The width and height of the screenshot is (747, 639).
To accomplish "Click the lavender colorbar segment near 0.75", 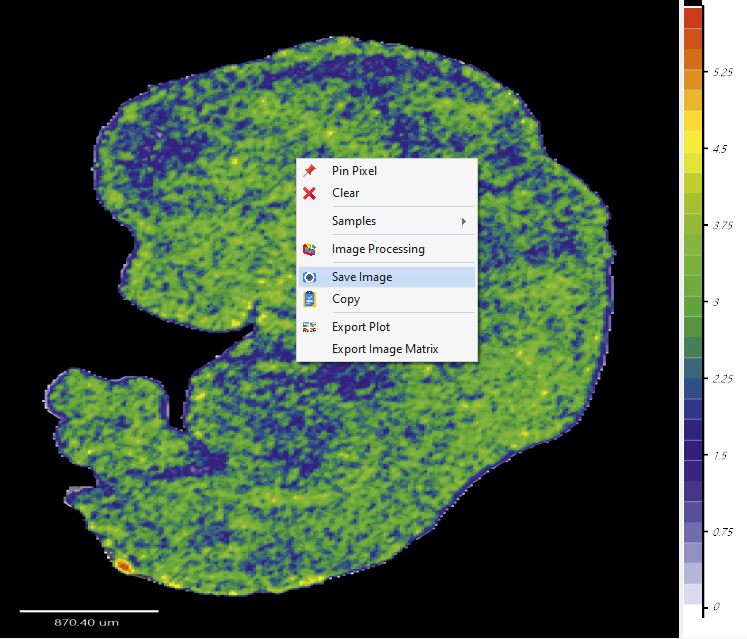I will coord(693,532).
